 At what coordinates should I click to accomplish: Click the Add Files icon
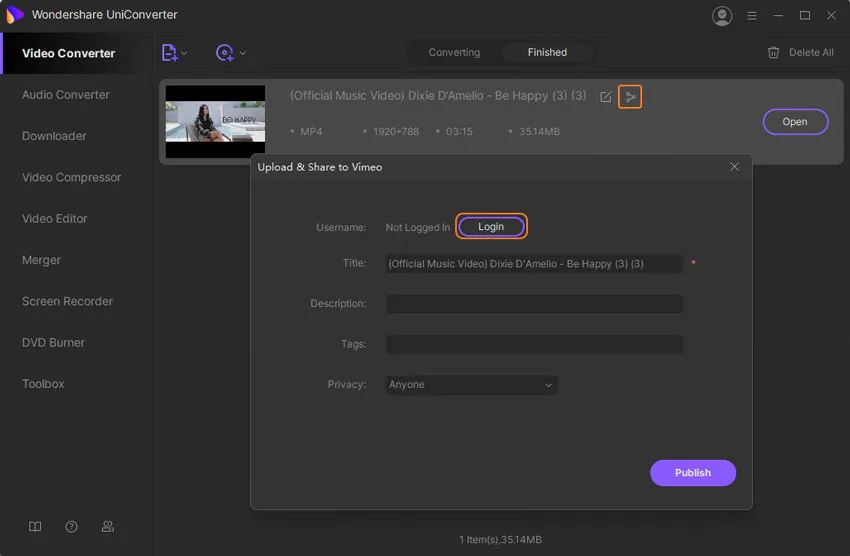pos(169,53)
